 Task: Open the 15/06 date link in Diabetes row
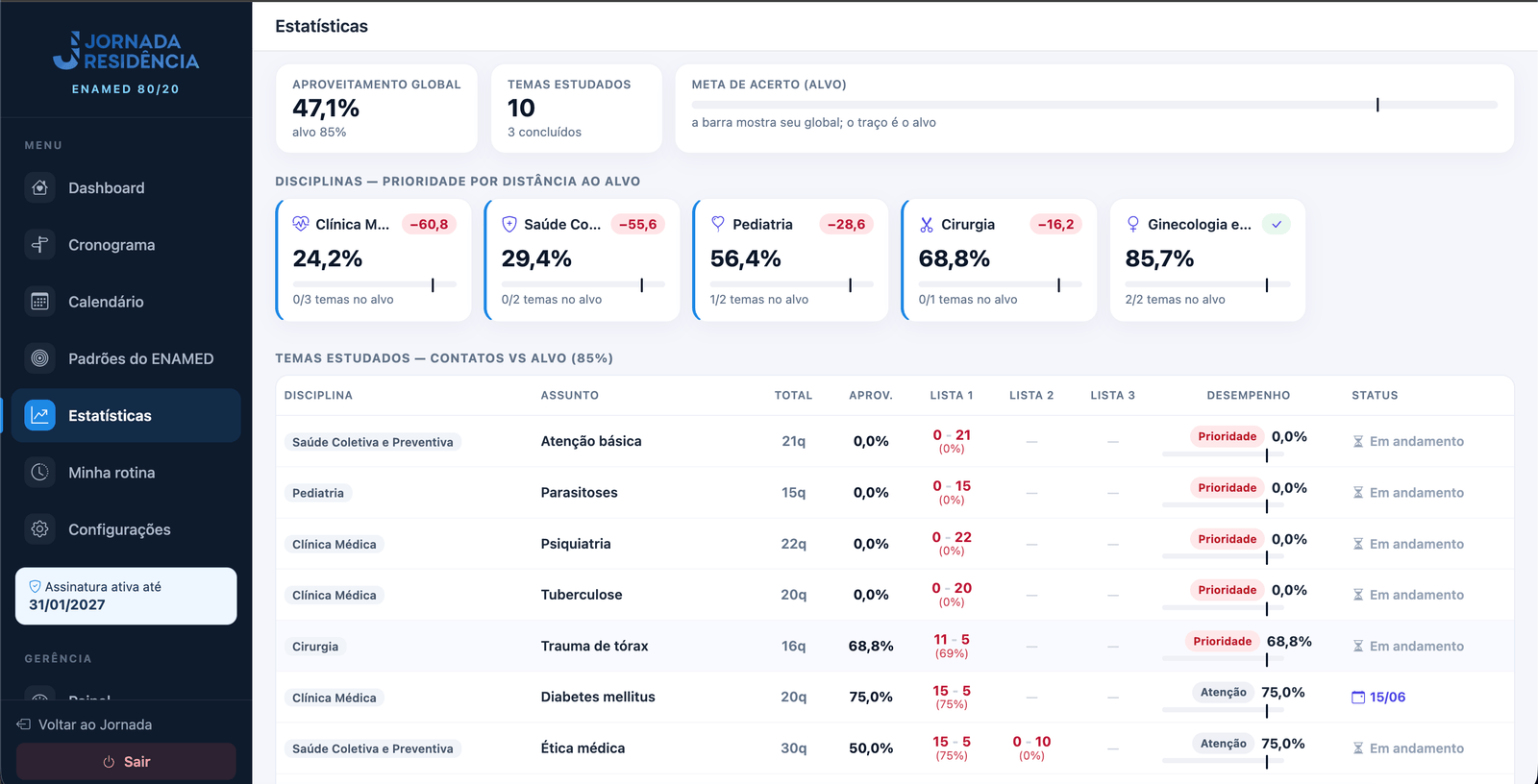pos(1378,698)
